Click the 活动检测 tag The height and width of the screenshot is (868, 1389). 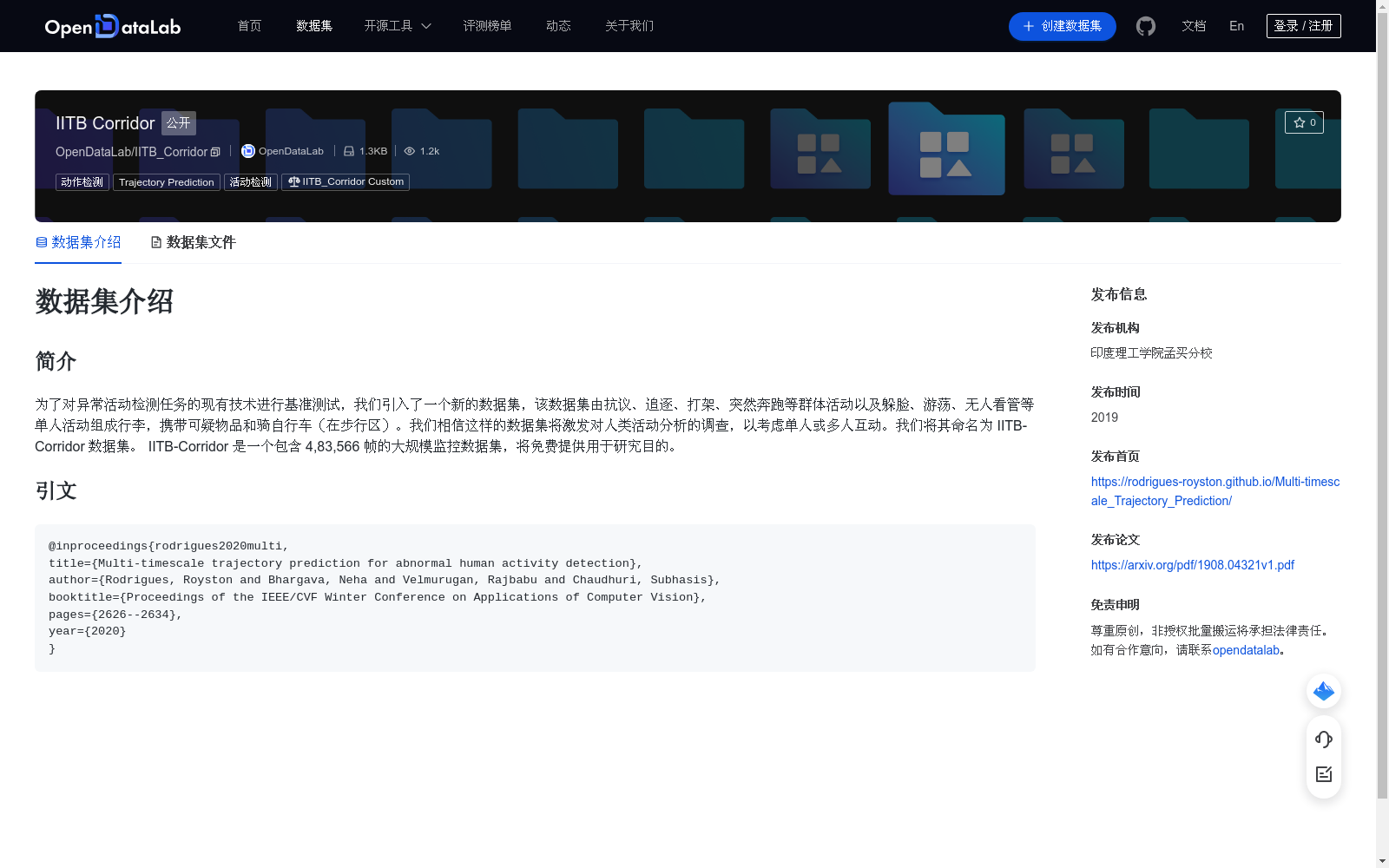pos(251,182)
